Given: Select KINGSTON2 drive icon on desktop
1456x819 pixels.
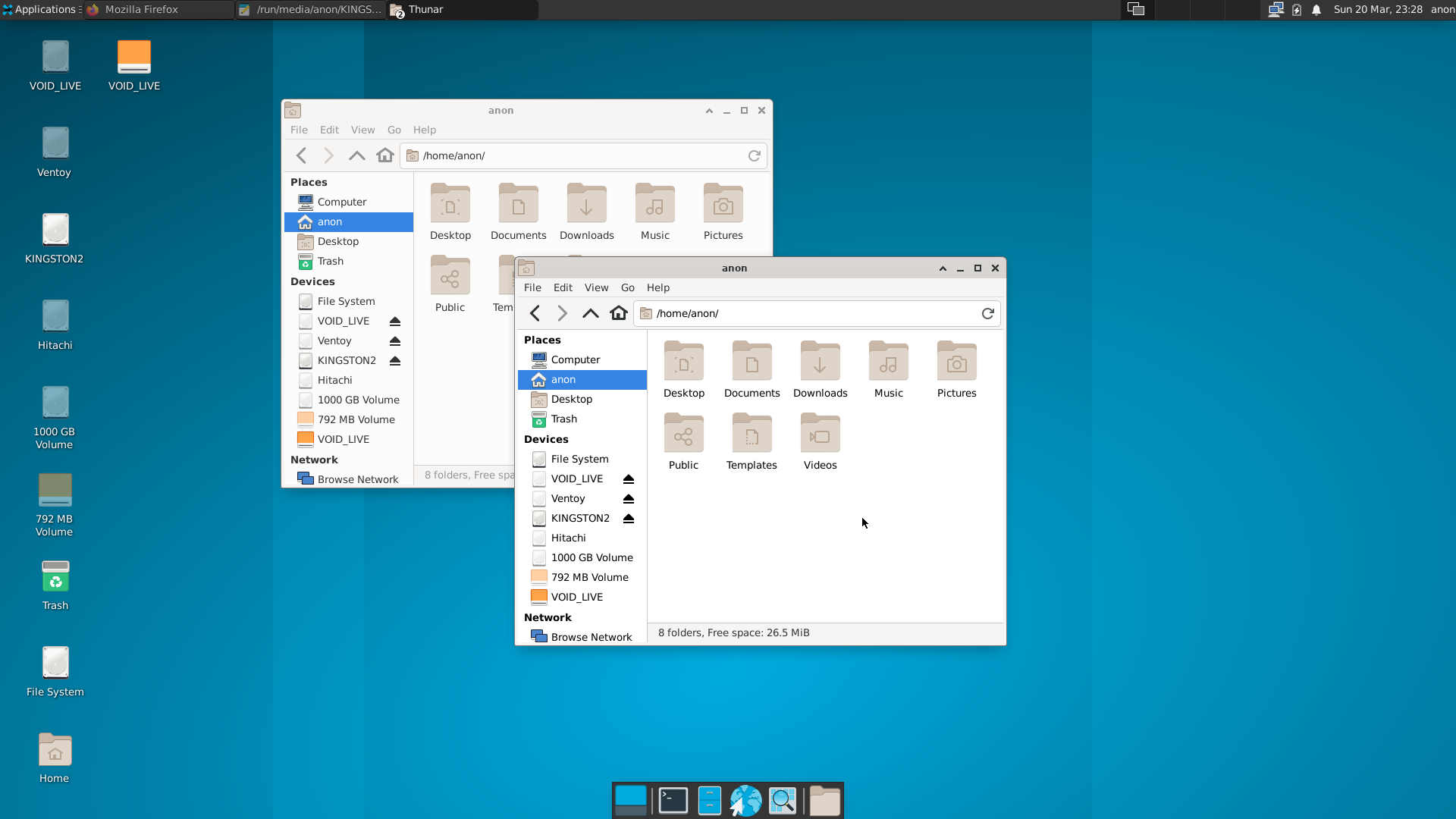Looking at the screenshot, I should [55, 239].
